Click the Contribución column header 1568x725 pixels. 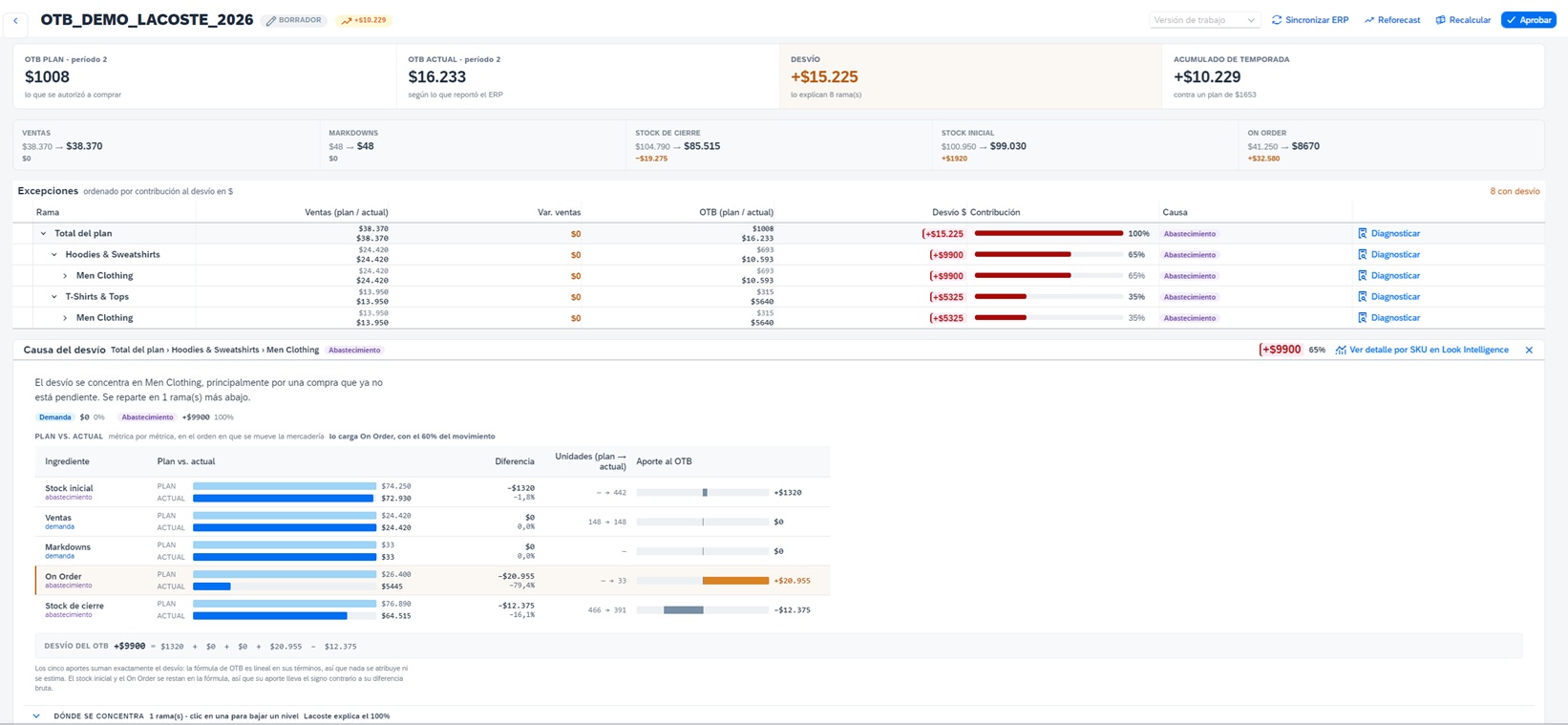pos(995,212)
